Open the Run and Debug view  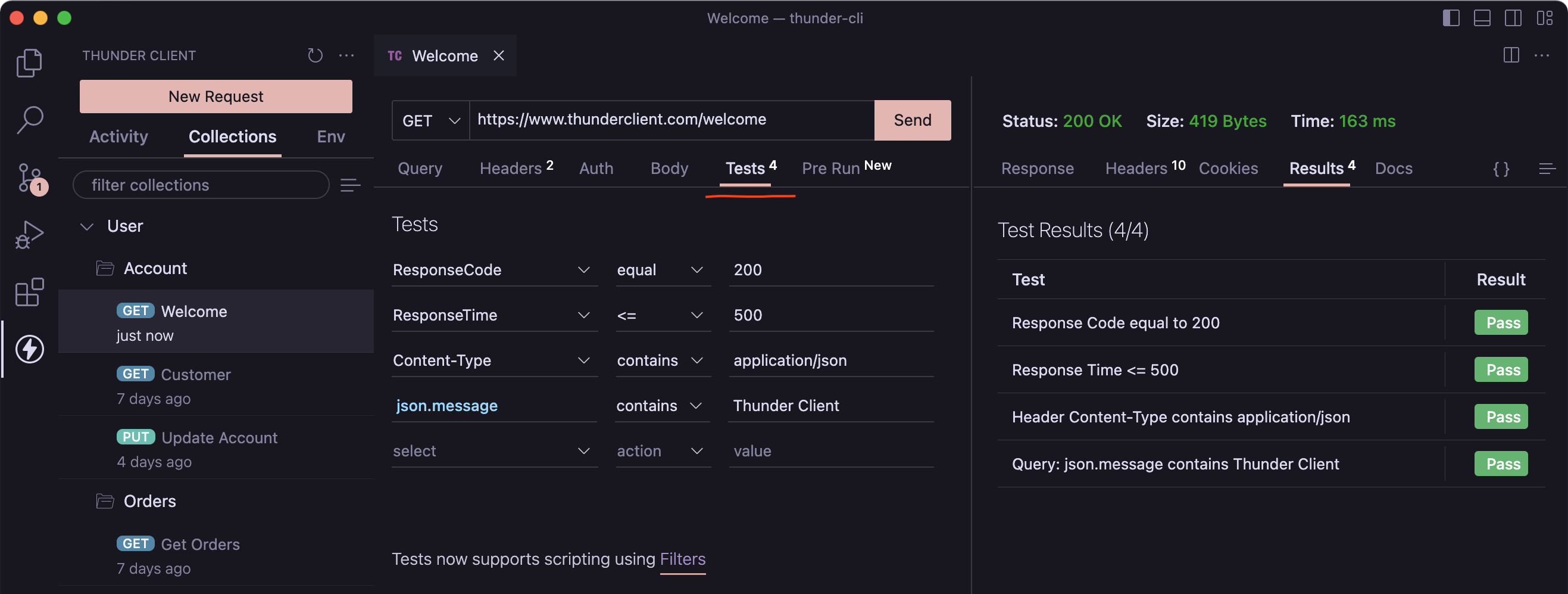pos(29,235)
